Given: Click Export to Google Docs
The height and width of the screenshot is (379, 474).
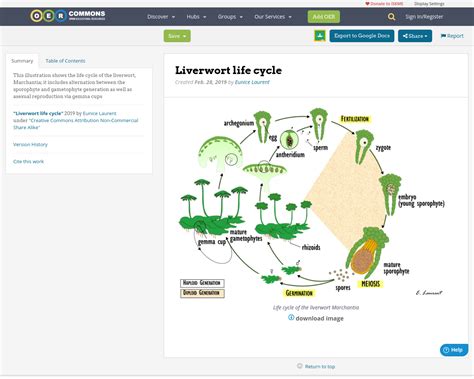Looking at the screenshot, I should 362,36.
